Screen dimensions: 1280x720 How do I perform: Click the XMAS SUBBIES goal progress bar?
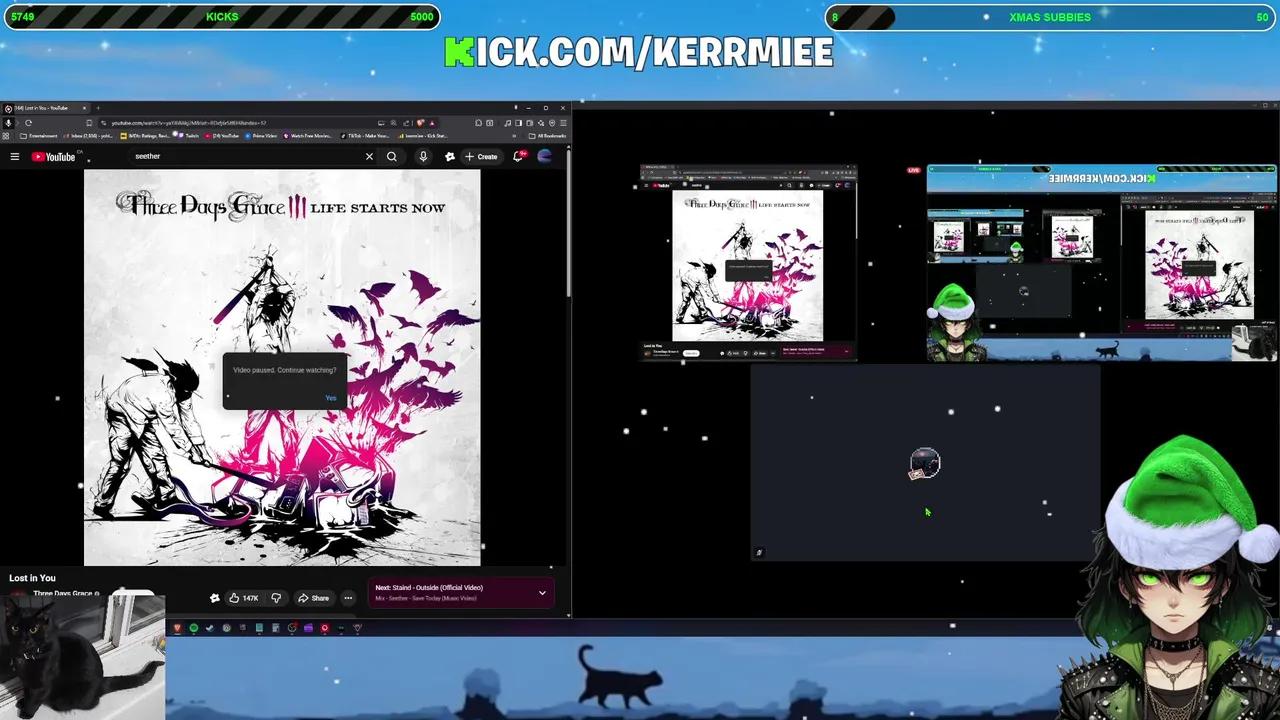pyautogui.click(x=1050, y=17)
